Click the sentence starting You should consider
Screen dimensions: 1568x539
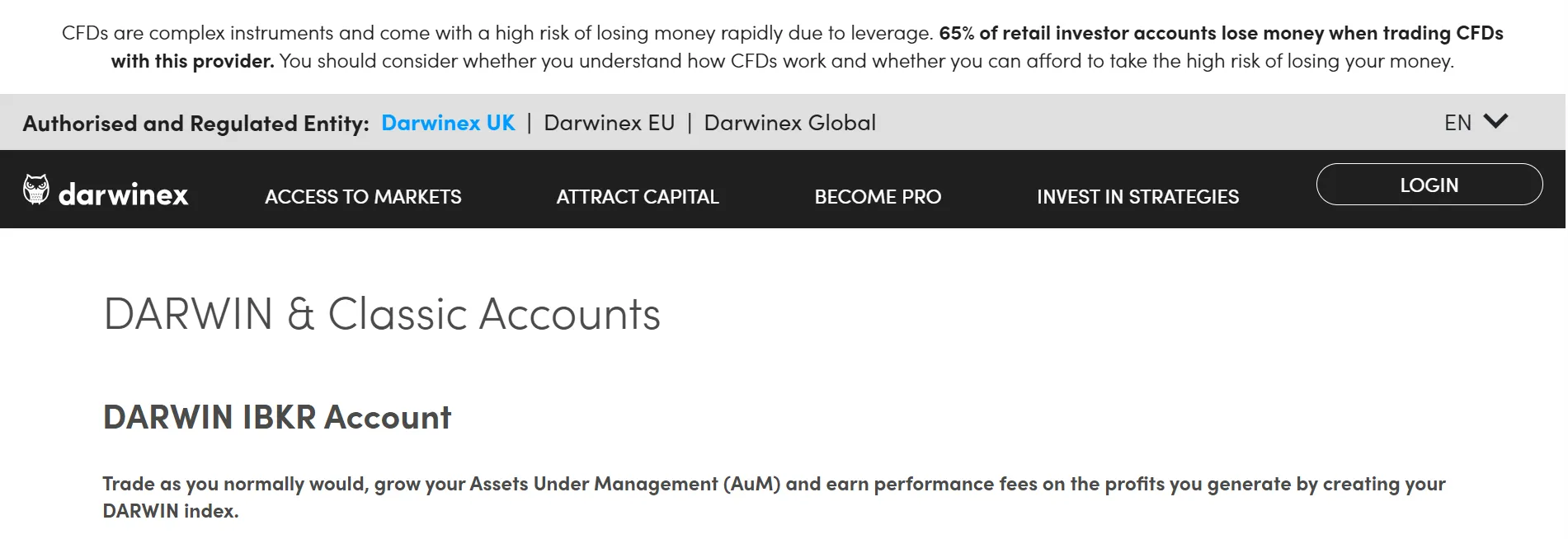pyautogui.click(x=867, y=61)
